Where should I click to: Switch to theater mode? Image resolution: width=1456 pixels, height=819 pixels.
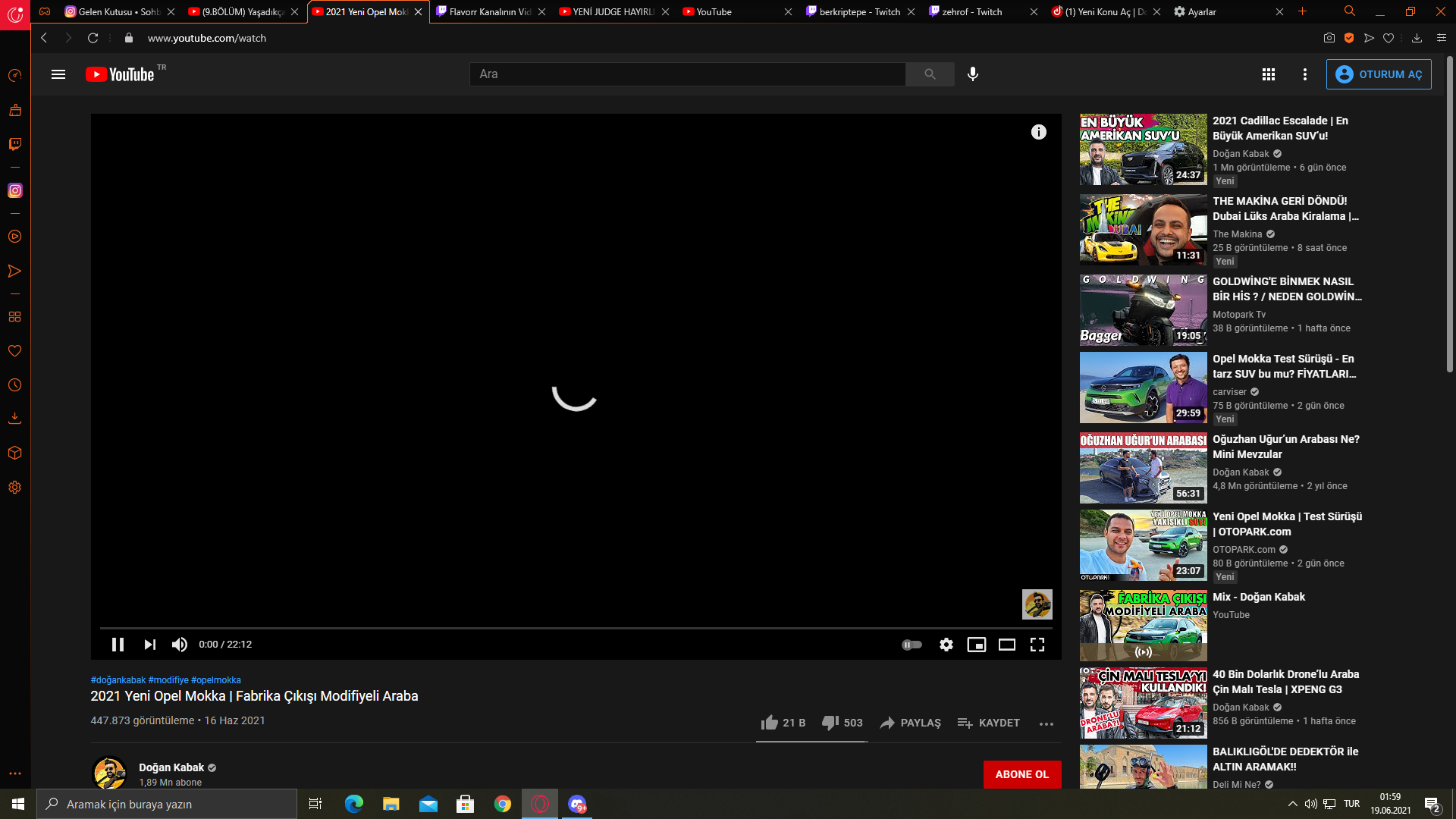pyautogui.click(x=1007, y=645)
